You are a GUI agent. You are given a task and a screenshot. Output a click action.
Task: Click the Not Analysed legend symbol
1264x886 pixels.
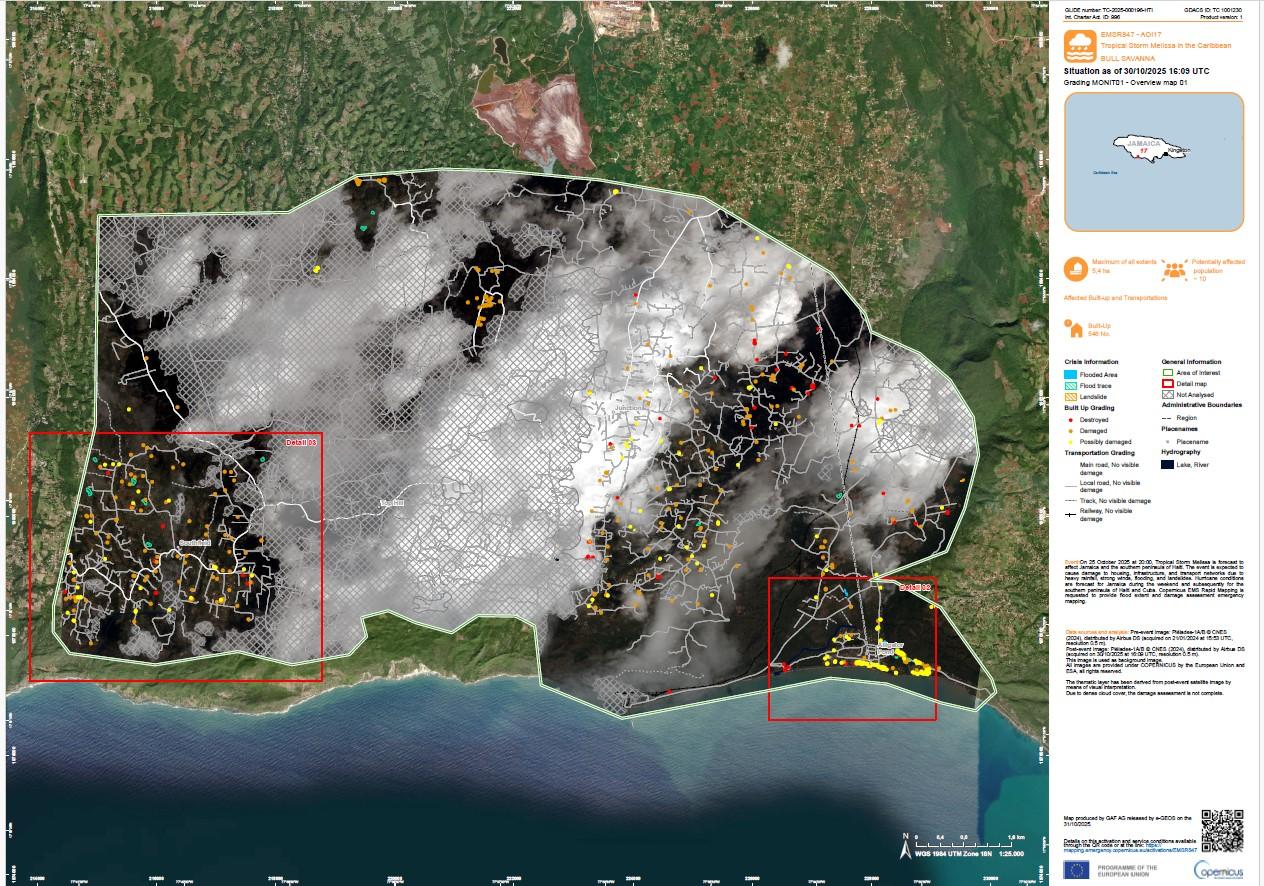point(1168,396)
